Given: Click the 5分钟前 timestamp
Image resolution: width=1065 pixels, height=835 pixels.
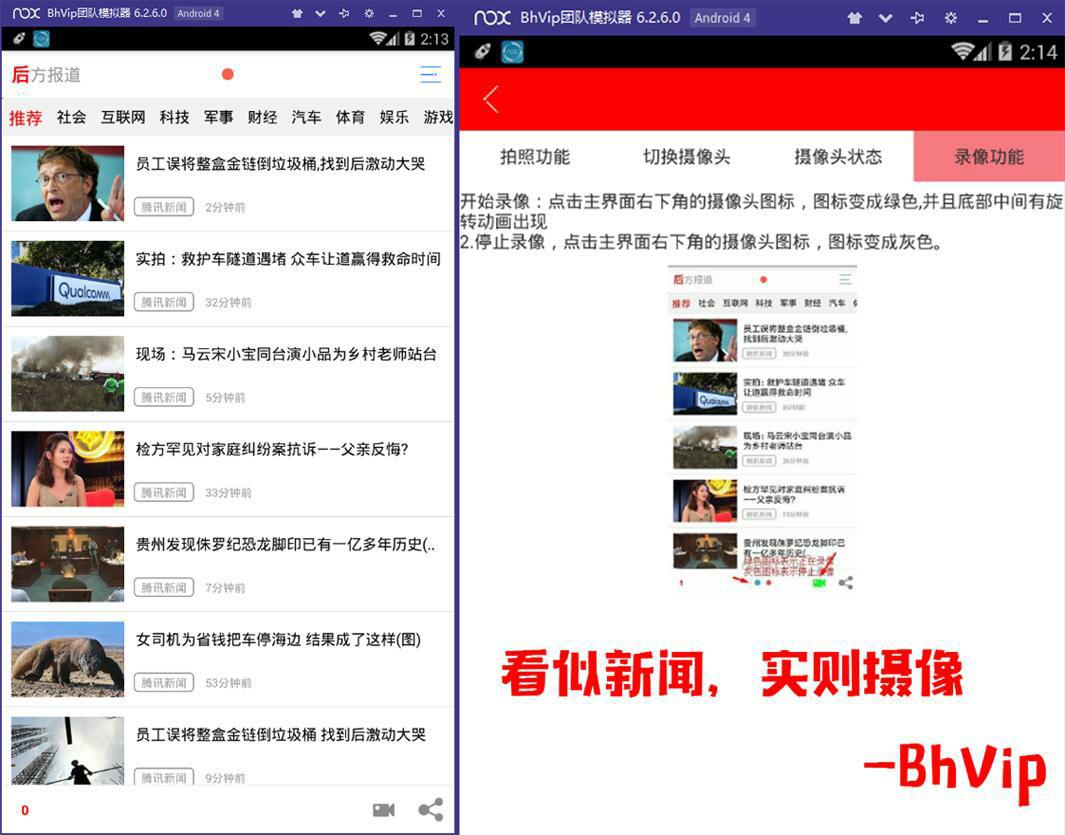Looking at the screenshot, I should point(225,397).
